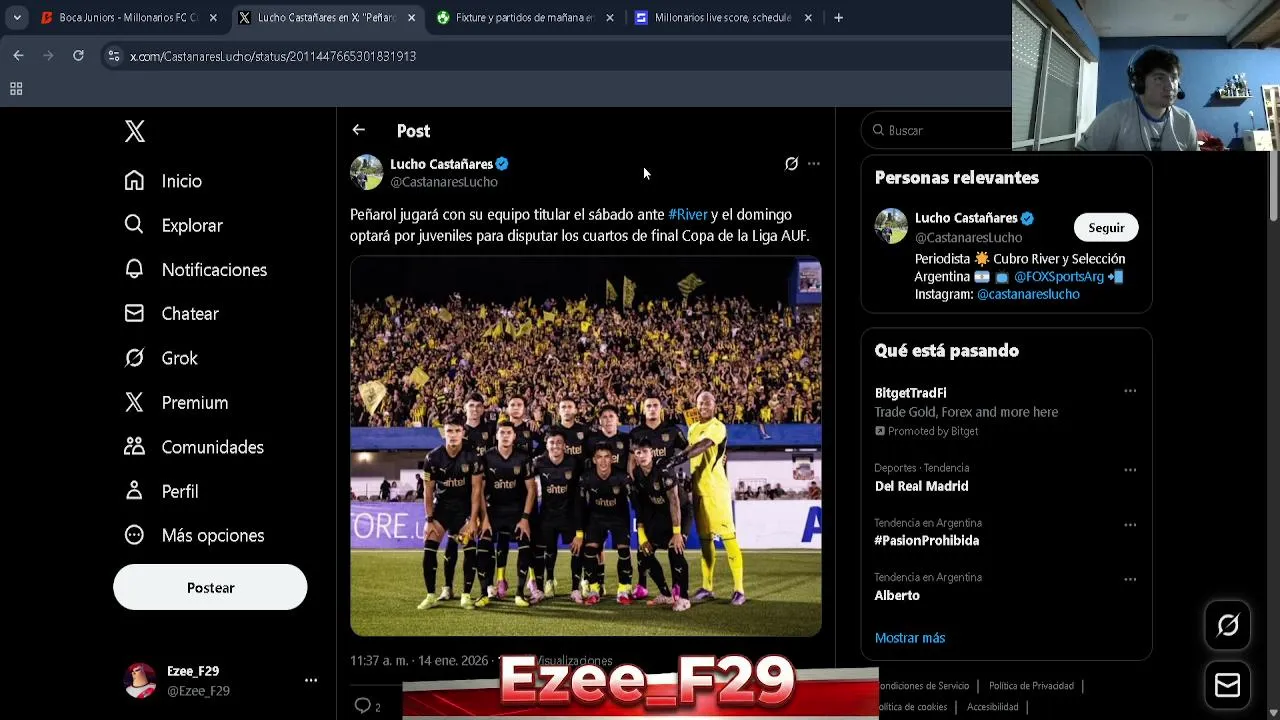Click the X logo in the sidebar
Screen dimensions: 1280x720
pyautogui.click(x=135, y=131)
